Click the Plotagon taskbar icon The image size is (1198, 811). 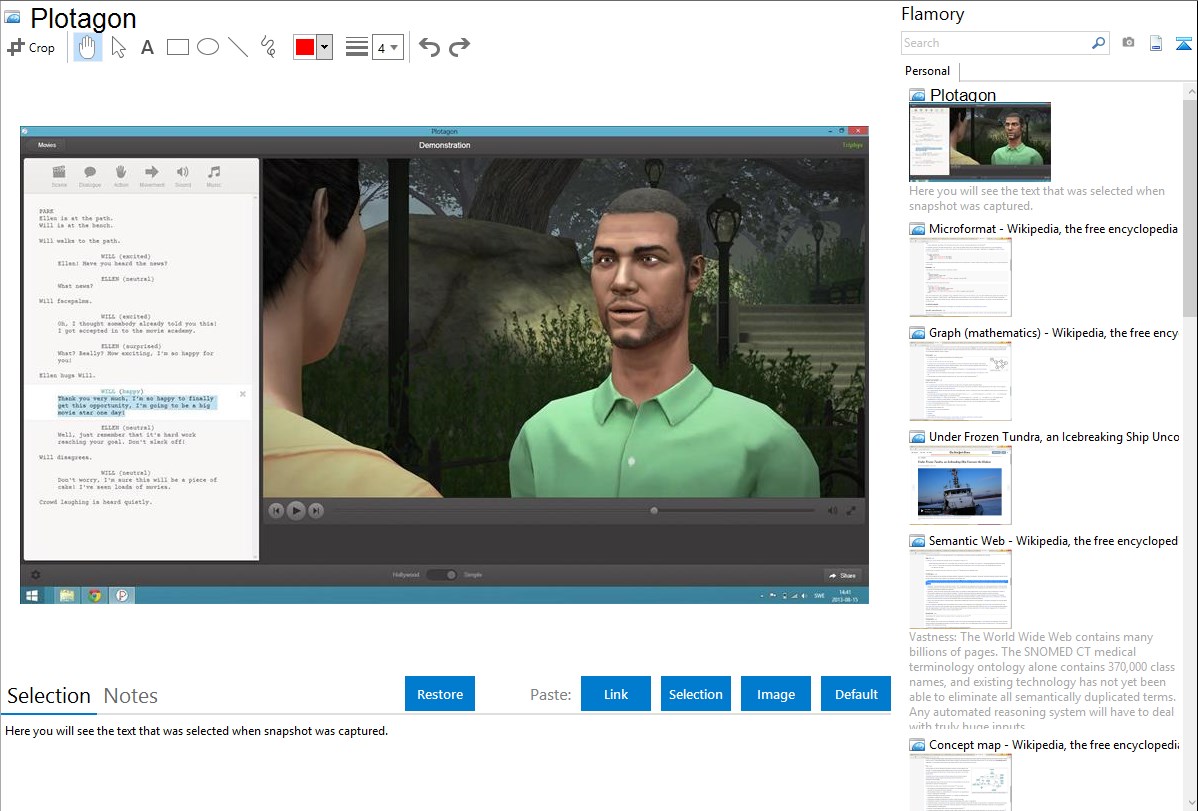pos(122,595)
